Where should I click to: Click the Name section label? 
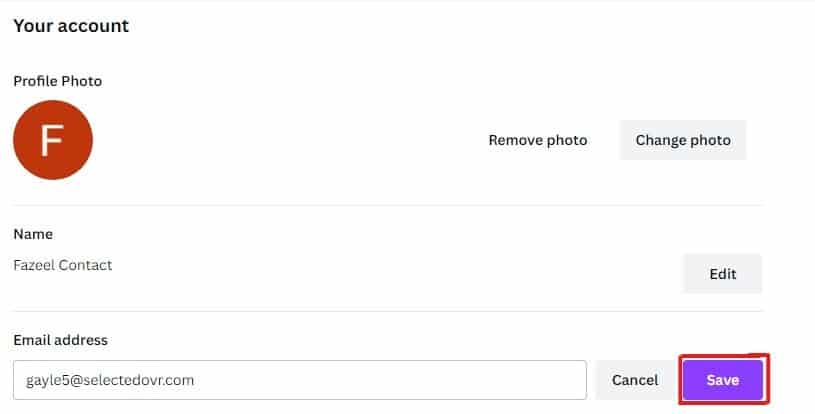pos(33,234)
